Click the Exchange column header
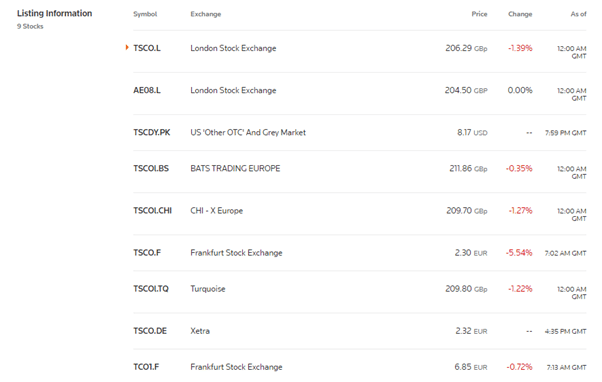Image resolution: width=602 pixels, height=382 pixels. tap(206, 14)
